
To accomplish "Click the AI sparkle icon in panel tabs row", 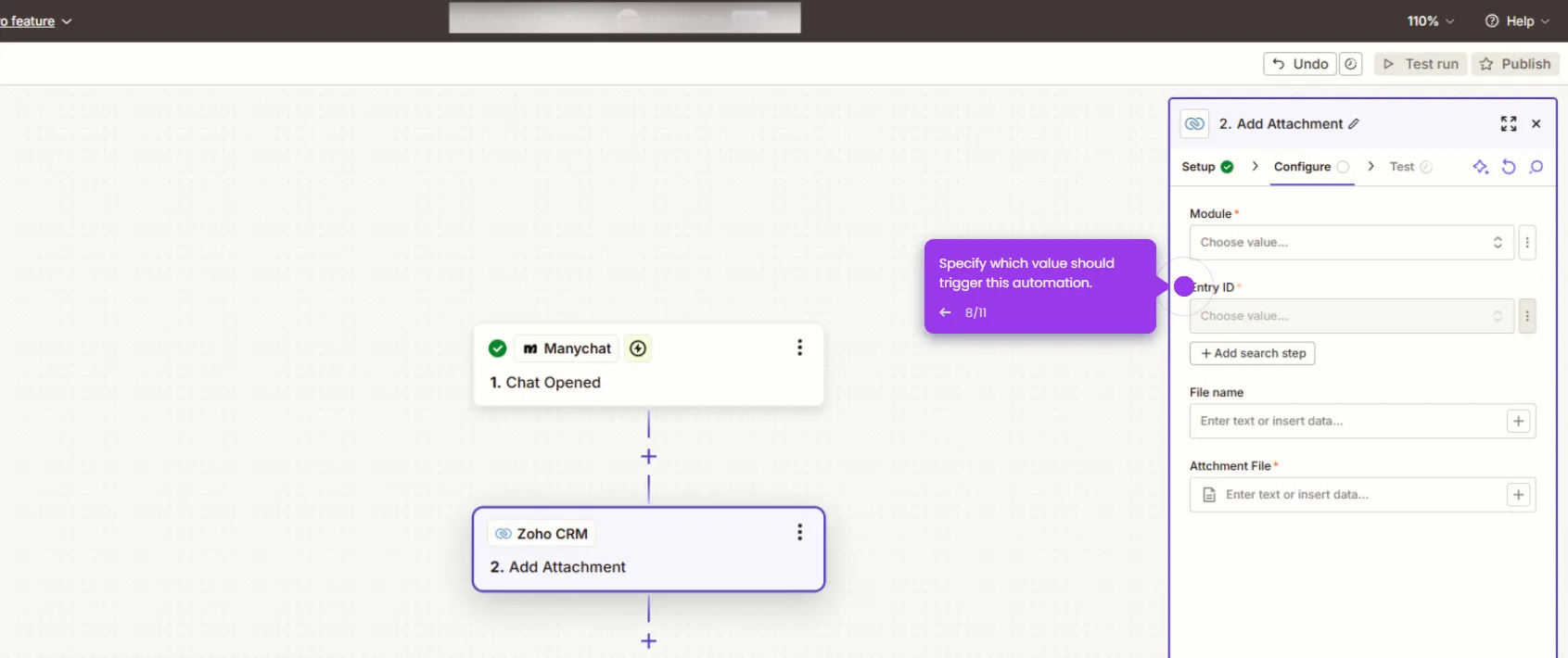I will click(x=1481, y=167).
